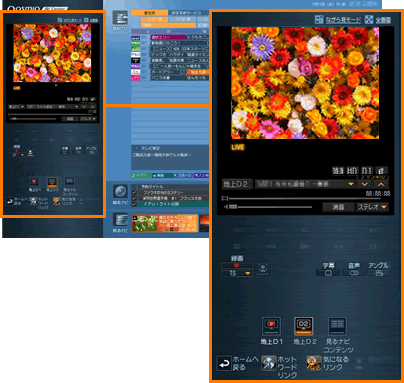Open ステレオ audio dropdown in enlarged panel
Viewport: 404px width, 383px height.
(372, 207)
